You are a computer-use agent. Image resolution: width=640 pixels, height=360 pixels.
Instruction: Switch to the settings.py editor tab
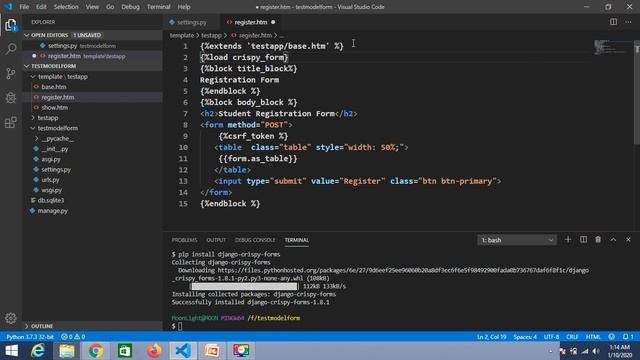click(x=191, y=22)
